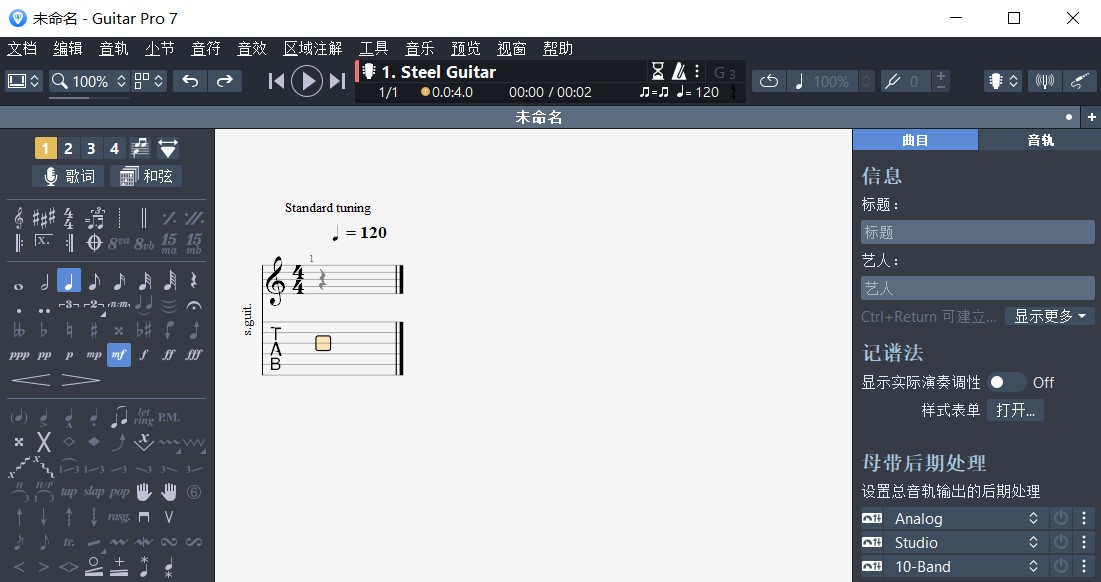Toggle power for Analog effect

pyautogui.click(x=1061, y=518)
